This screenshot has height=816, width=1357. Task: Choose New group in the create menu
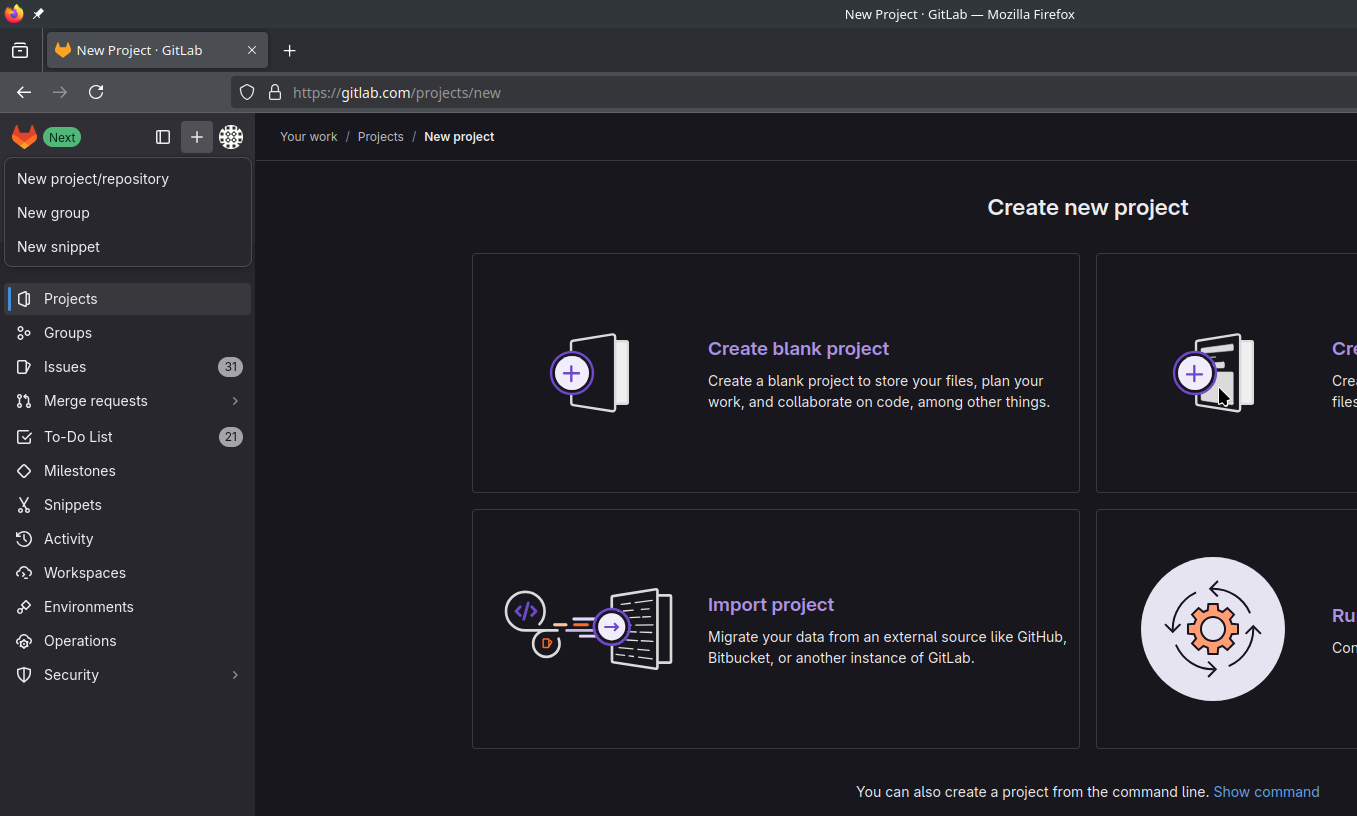point(128,213)
